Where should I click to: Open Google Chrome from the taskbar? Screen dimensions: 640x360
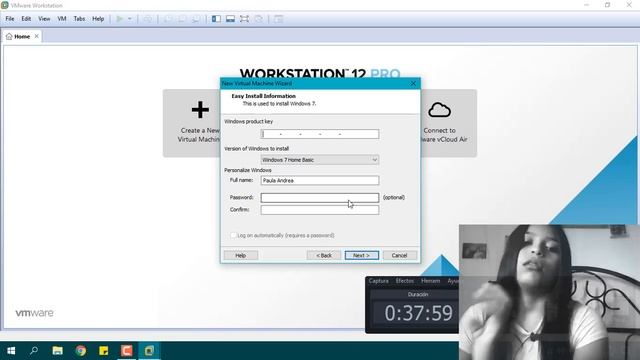(81, 351)
